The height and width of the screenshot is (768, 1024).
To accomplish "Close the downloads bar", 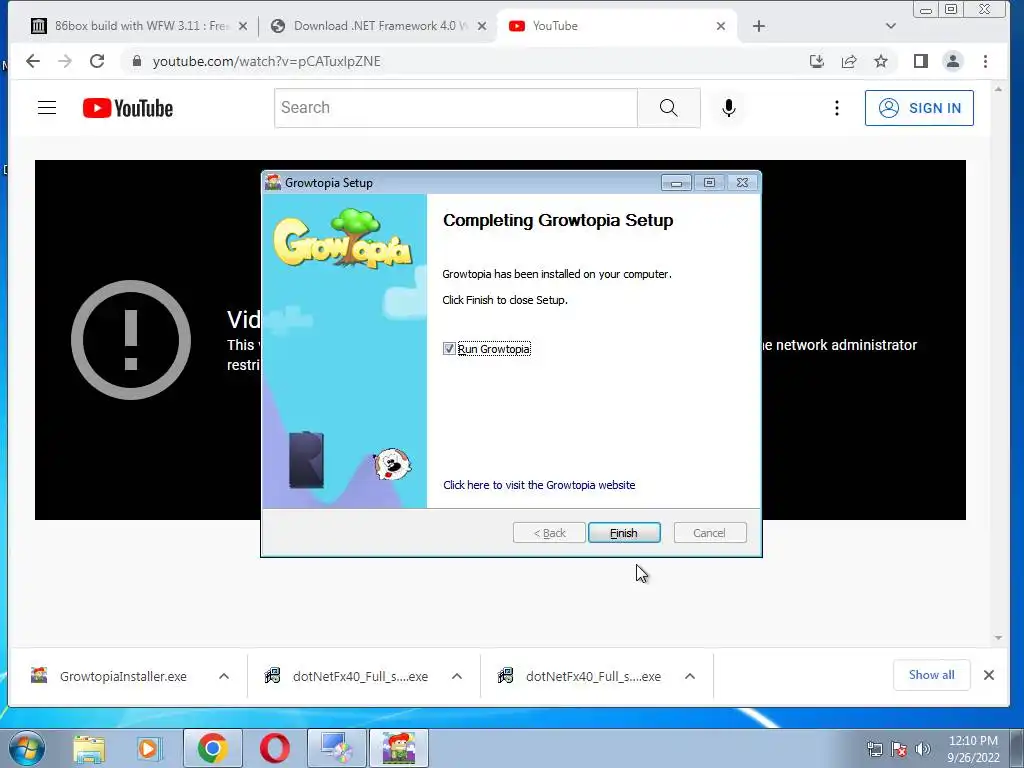I will pyautogui.click(x=989, y=675).
